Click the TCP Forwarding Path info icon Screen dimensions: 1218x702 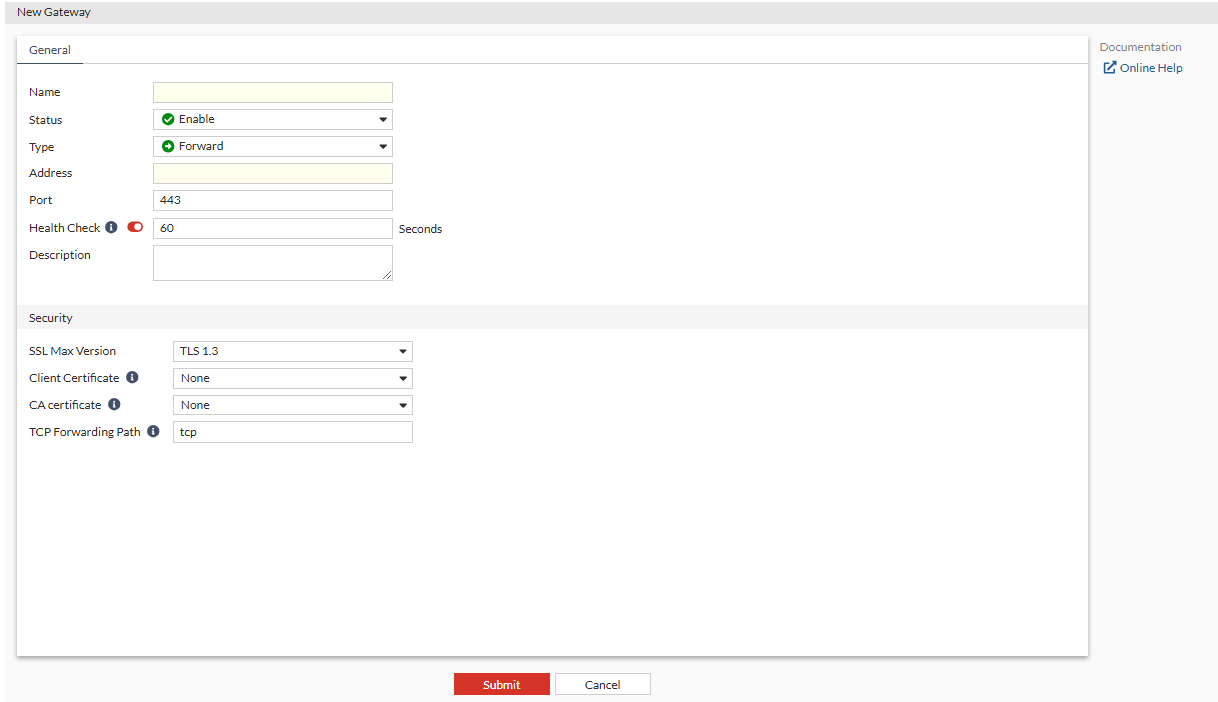pyautogui.click(x=152, y=431)
